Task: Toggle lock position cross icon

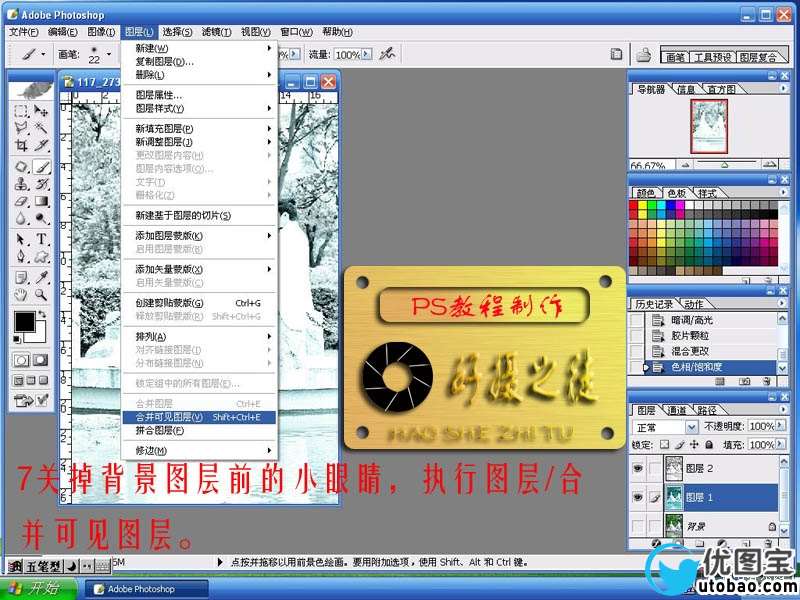Action: [x=694, y=444]
